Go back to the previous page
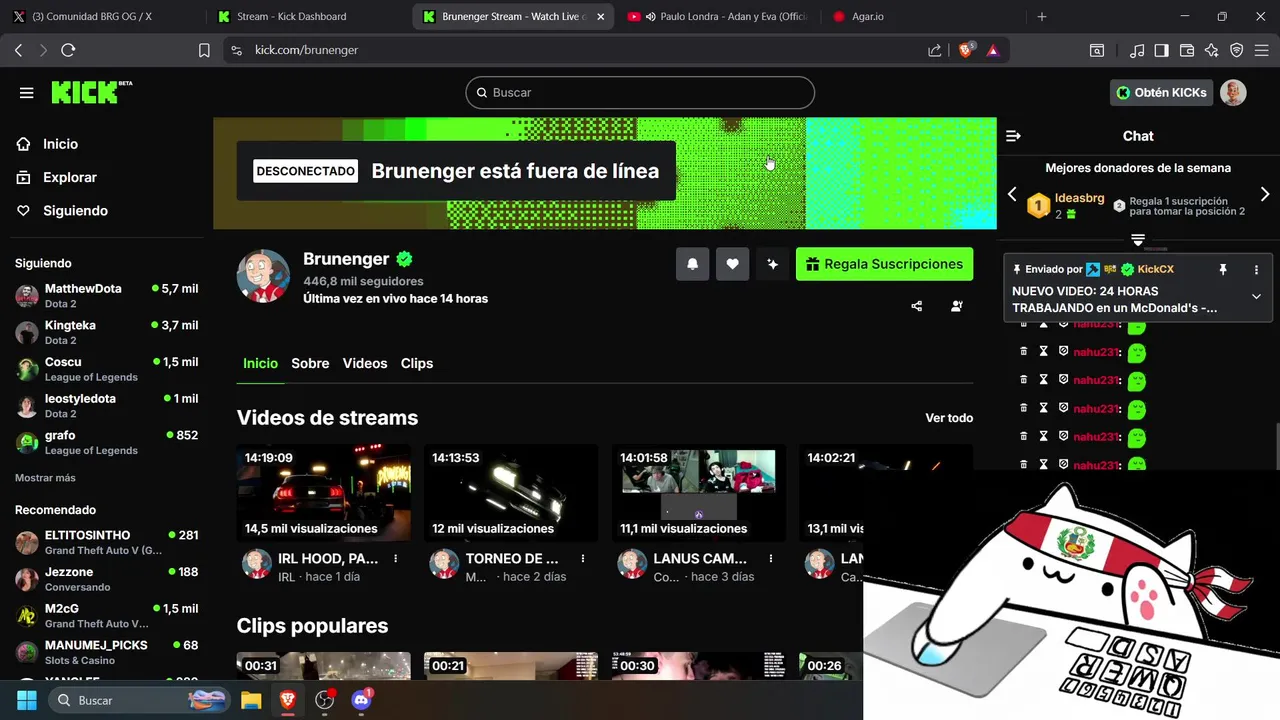Image resolution: width=1280 pixels, height=720 pixels. point(18,50)
